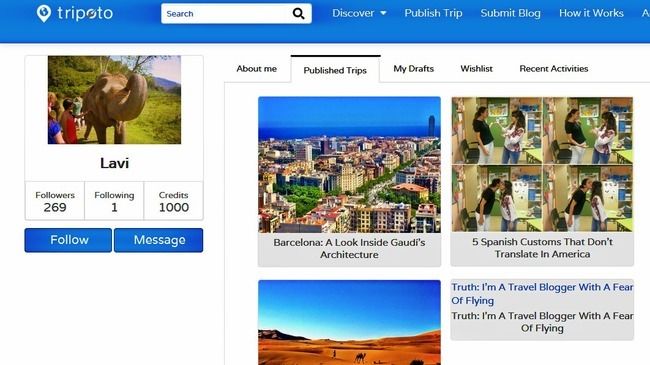This screenshot has height=365, width=650.
Task: Open the My Drafts tab
Action: point(413,69)
